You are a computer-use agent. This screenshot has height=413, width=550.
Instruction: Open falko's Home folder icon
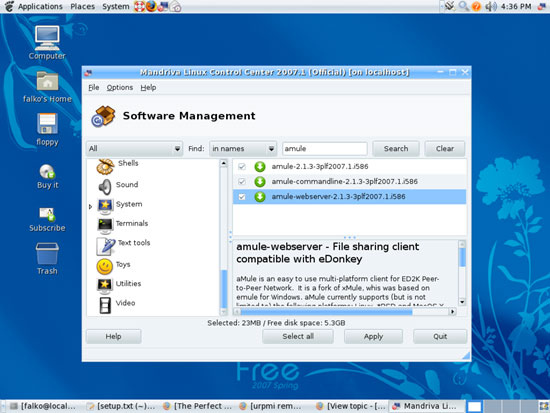click(x=47, y=81)
